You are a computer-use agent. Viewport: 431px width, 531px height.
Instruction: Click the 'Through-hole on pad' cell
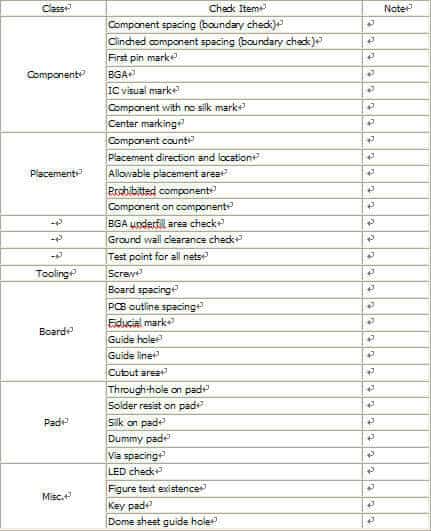click(x=234, y=389)
